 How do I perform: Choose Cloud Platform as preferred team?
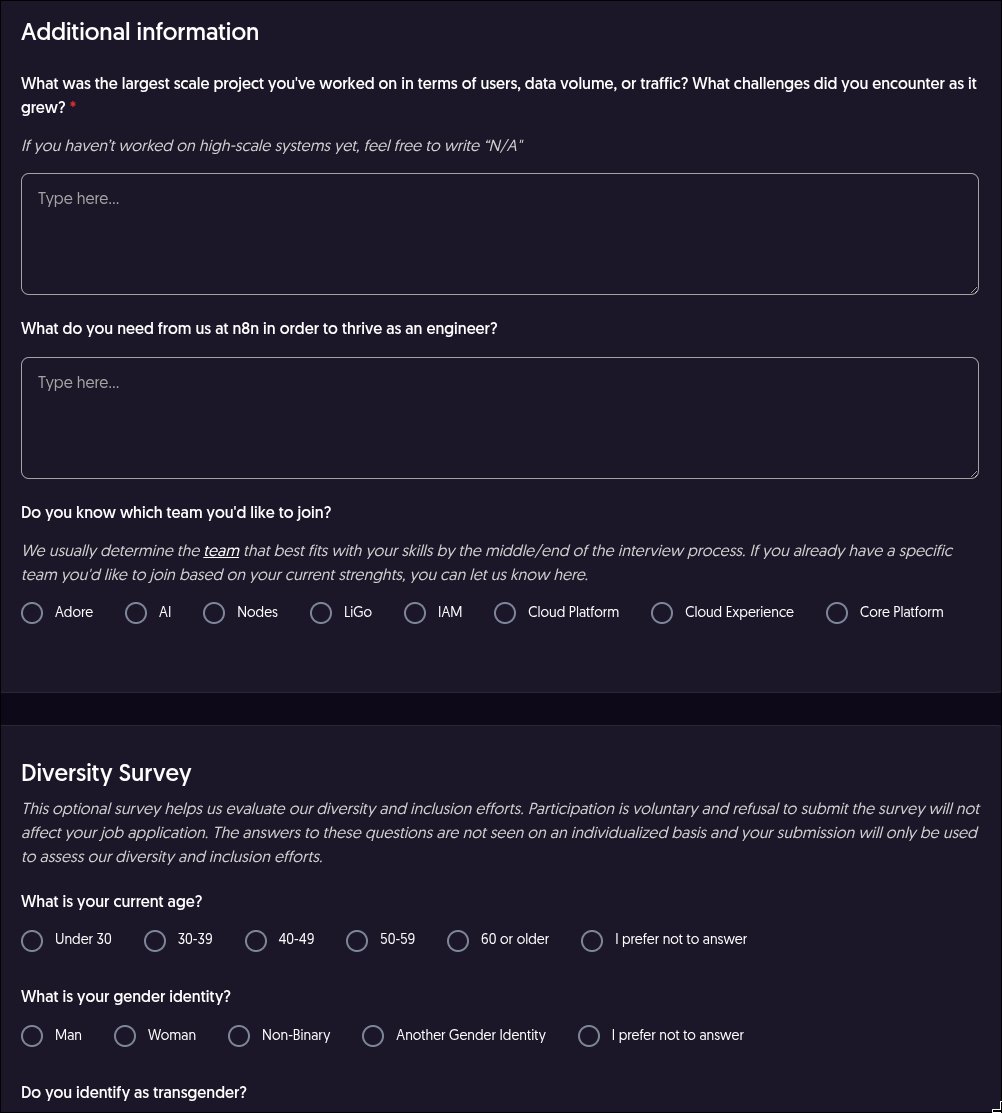[x=505, y=613]
